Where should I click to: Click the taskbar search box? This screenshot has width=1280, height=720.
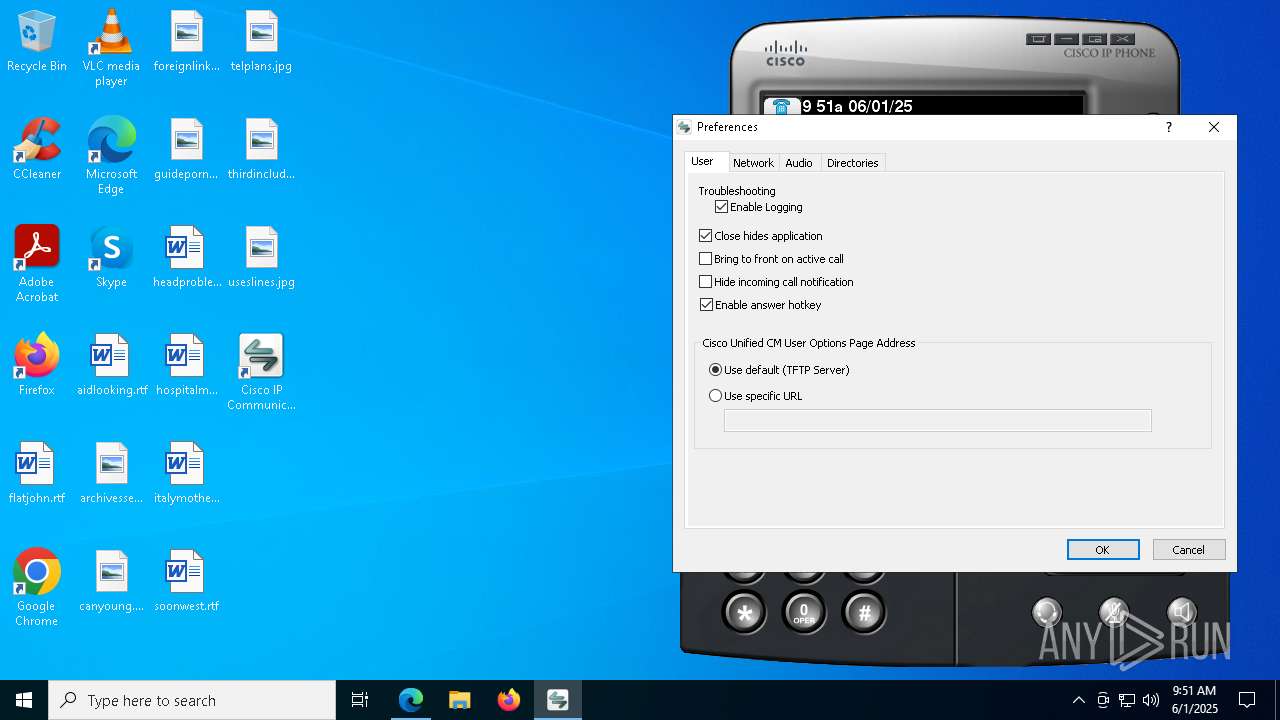[x=192, y=700]
